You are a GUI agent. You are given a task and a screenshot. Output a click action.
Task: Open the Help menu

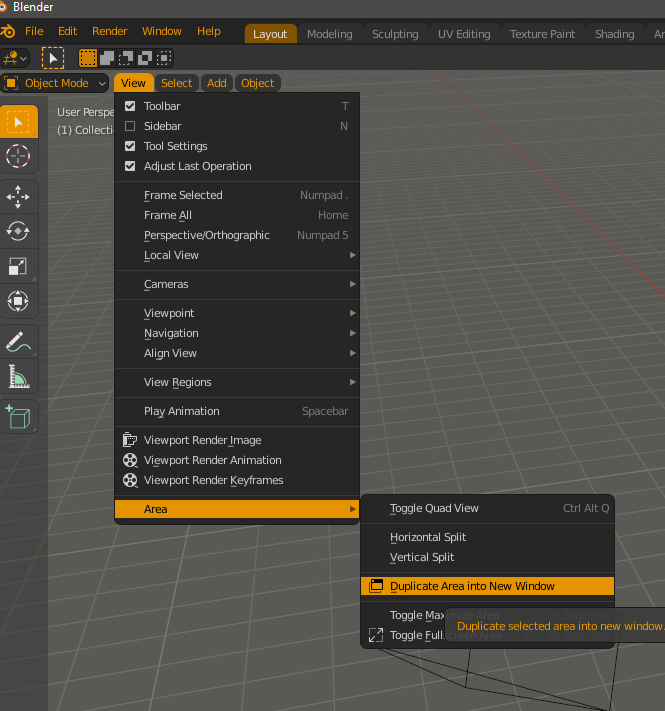[209, 31]
